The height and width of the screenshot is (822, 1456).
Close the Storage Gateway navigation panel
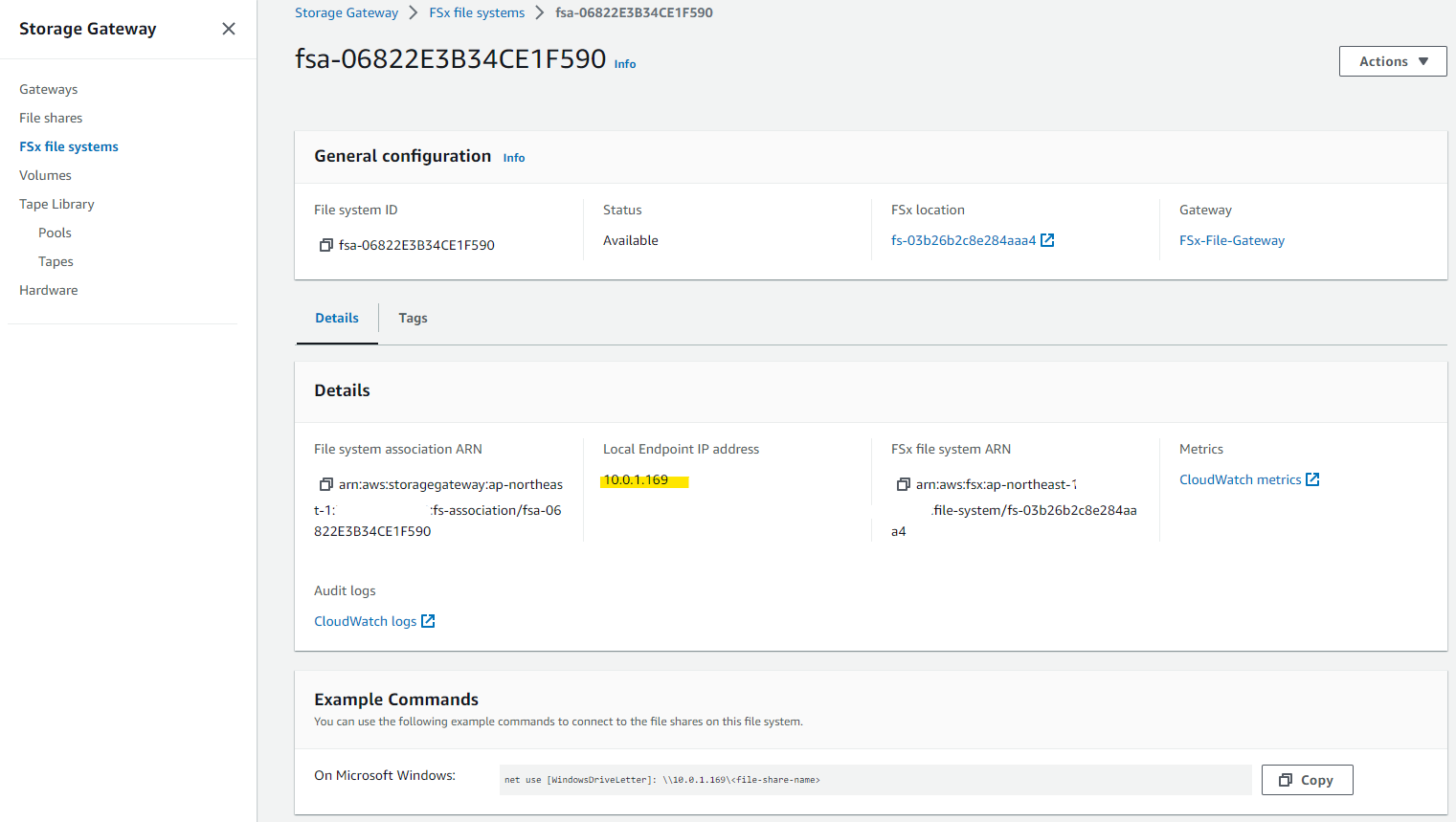click(x=228, y=29)
